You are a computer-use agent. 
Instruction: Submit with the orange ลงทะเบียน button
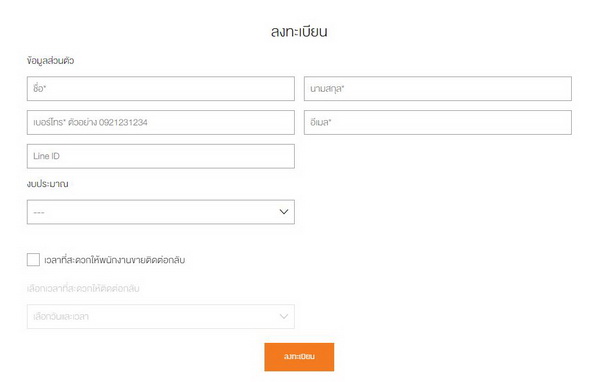[299, 357]
